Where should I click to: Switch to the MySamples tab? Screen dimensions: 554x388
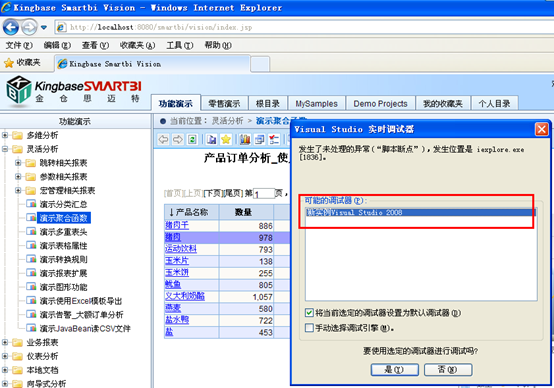coord(316,104)
